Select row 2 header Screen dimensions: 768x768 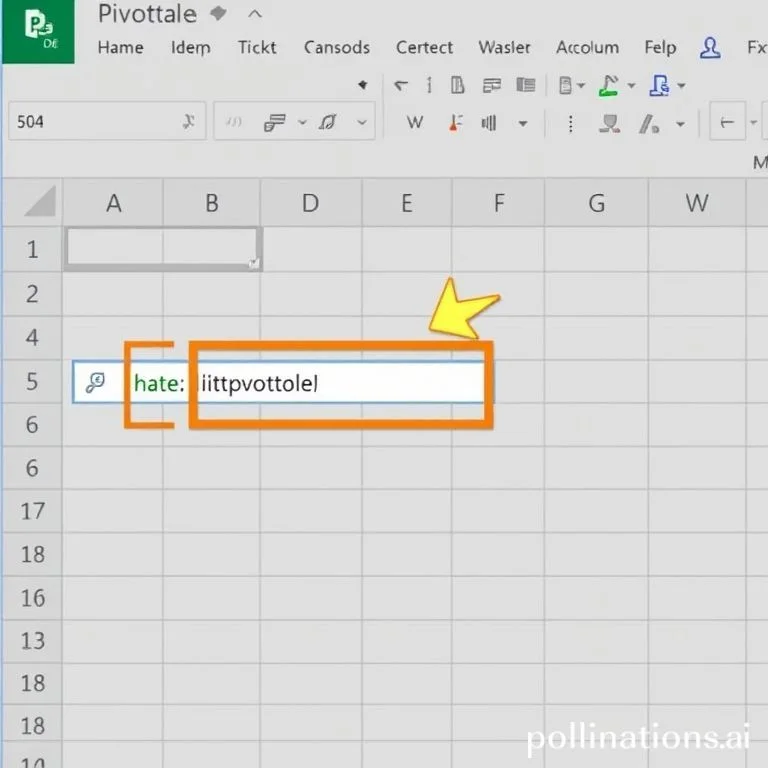(x=32, y=294)
